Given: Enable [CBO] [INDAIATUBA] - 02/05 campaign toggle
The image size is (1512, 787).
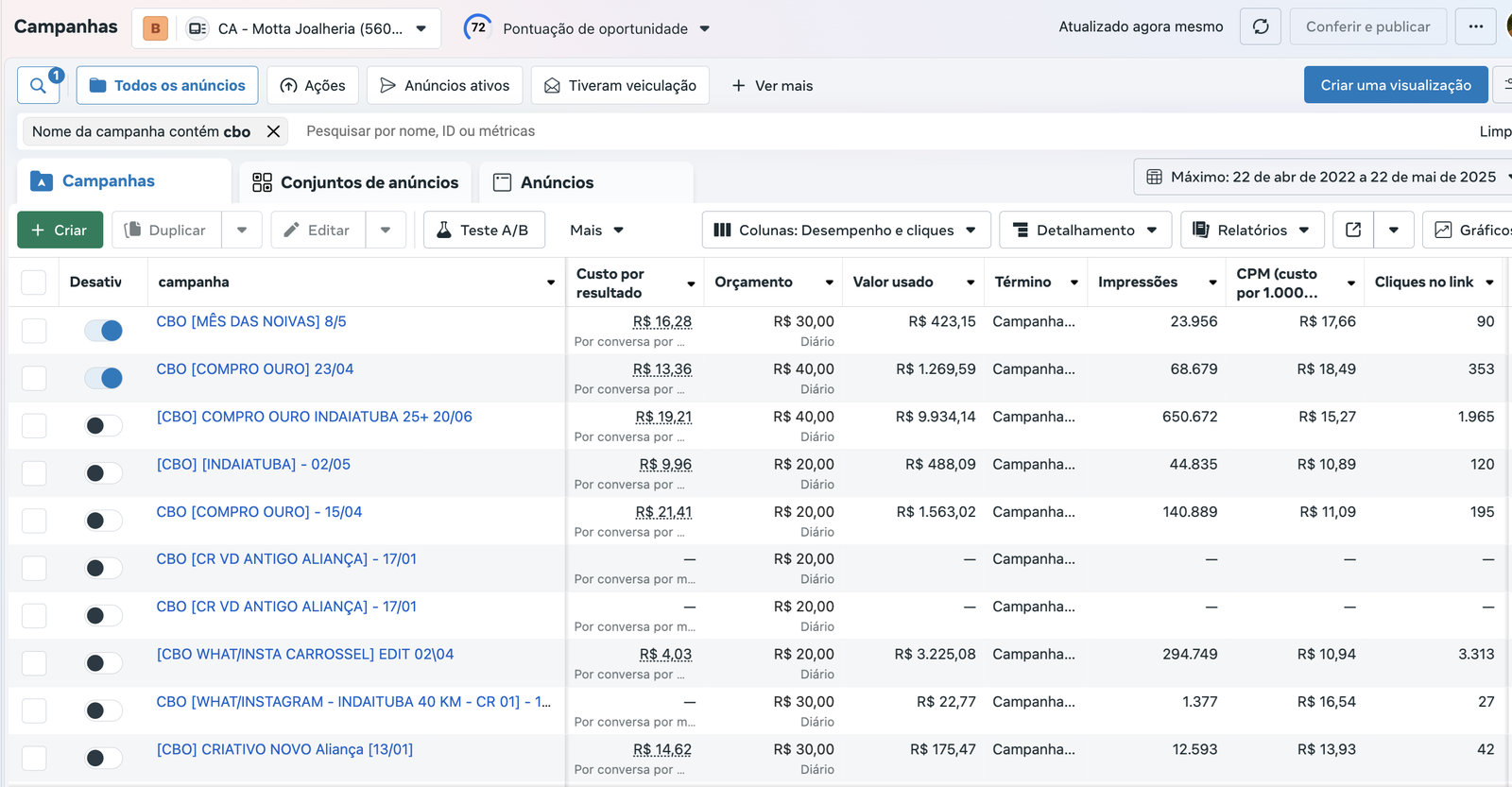Looking at the screenshot, I should pyautogui.click(x=103, y=472).
